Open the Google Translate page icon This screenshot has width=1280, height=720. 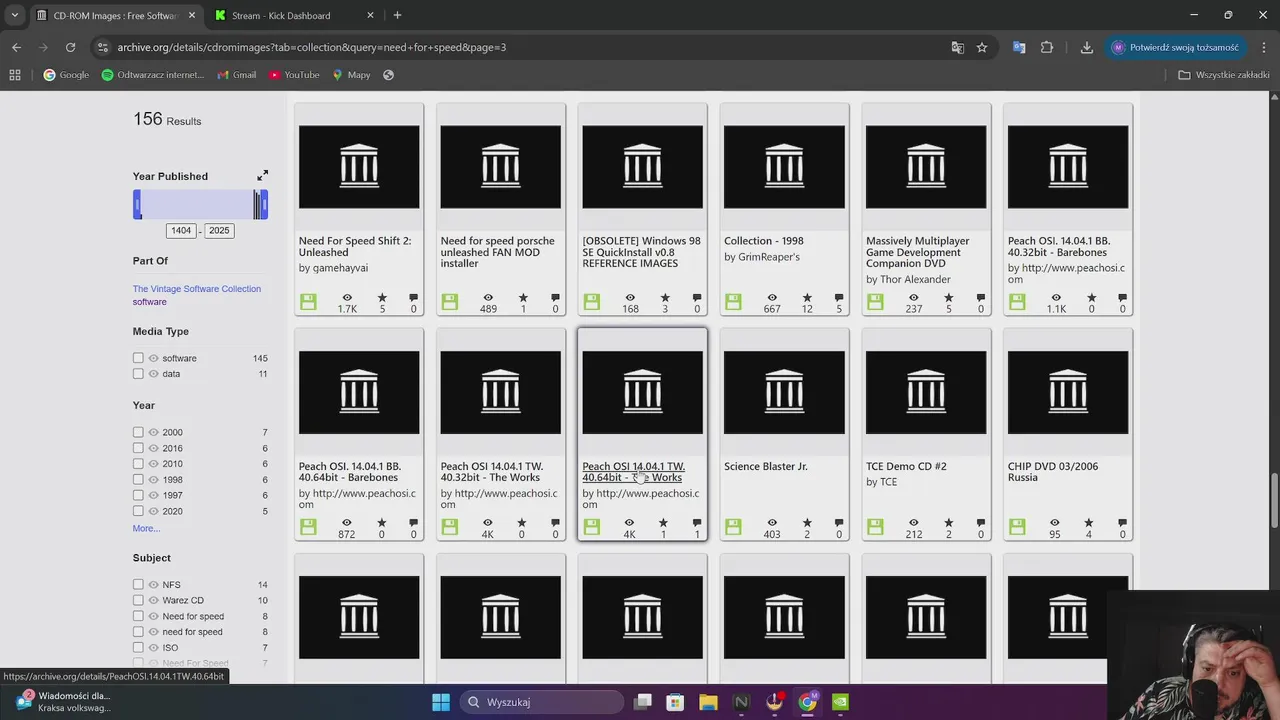click(958, 47)
